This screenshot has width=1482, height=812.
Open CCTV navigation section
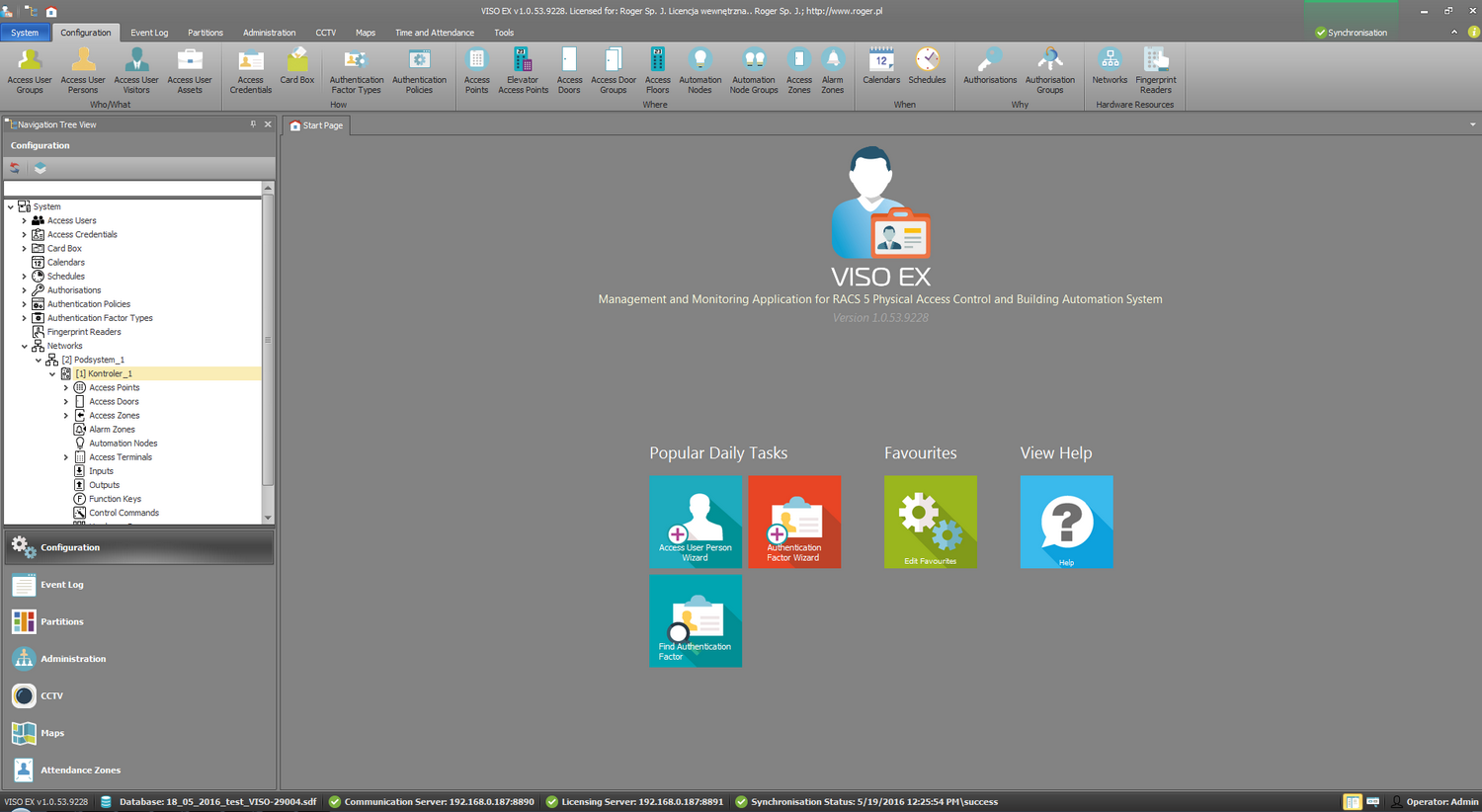tap(138, 695)
